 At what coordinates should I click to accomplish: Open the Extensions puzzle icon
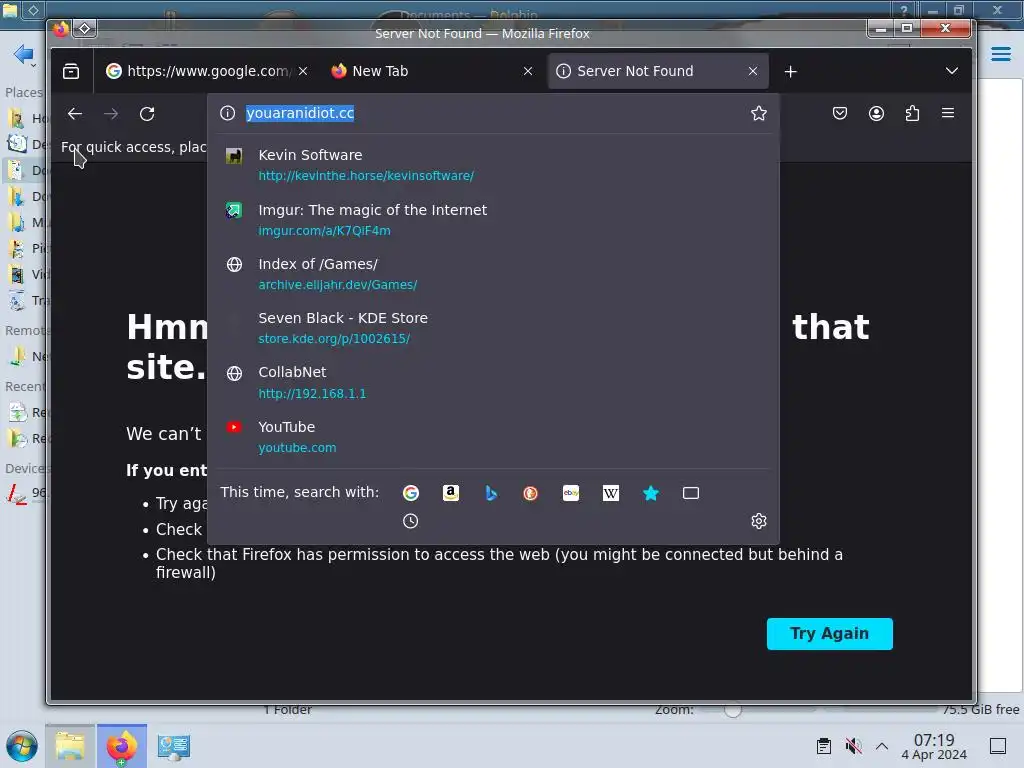point(912,113)
